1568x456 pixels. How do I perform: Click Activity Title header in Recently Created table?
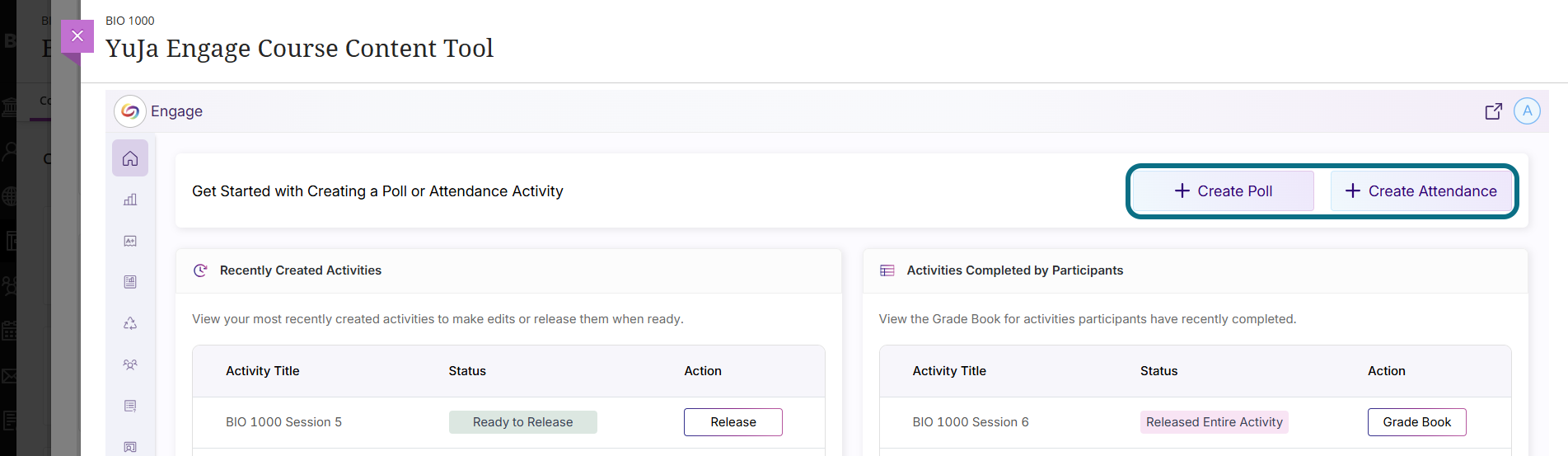[x=263, y=371]
